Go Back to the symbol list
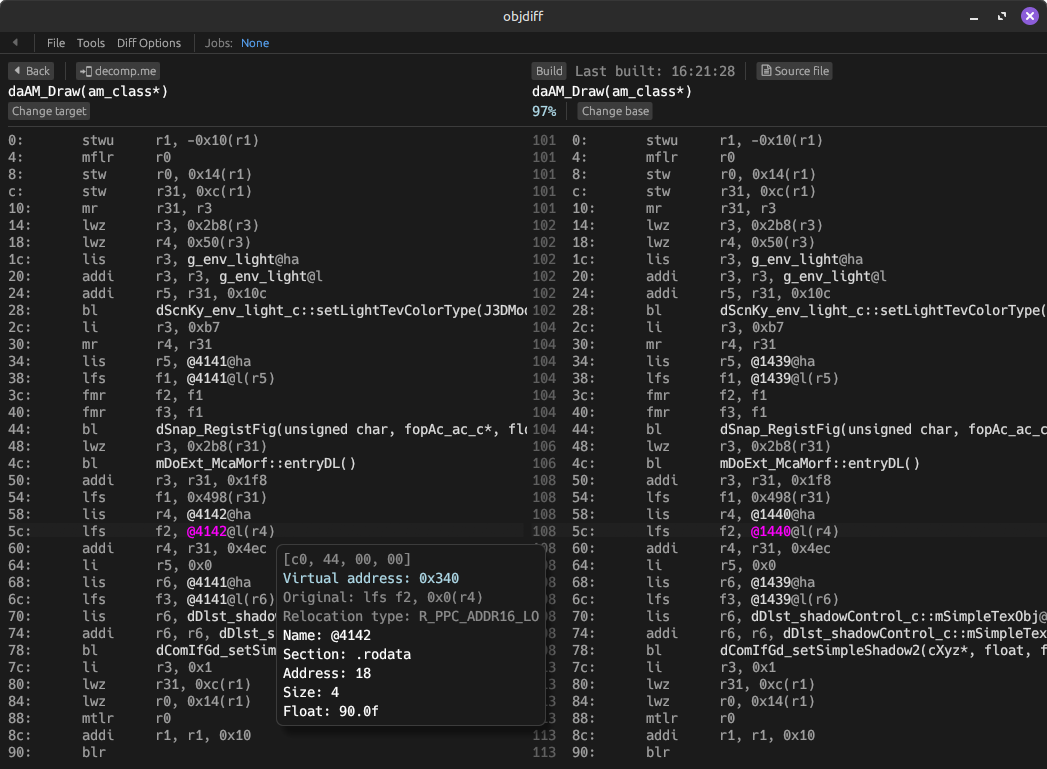The width and height of the screenshot is (1047, 769). tap(31, 71)
